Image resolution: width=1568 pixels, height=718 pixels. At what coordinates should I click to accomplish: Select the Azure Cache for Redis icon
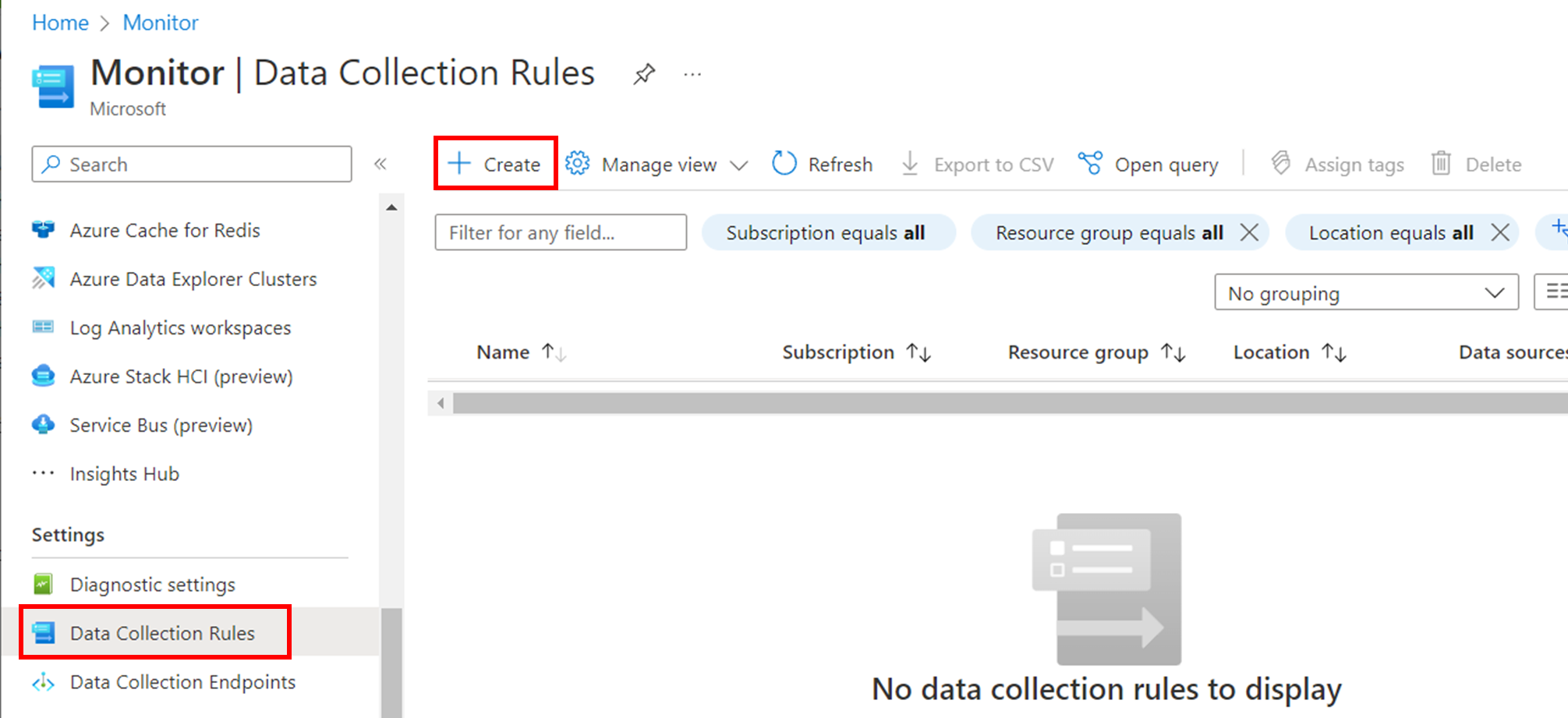(x=44, y=230)
